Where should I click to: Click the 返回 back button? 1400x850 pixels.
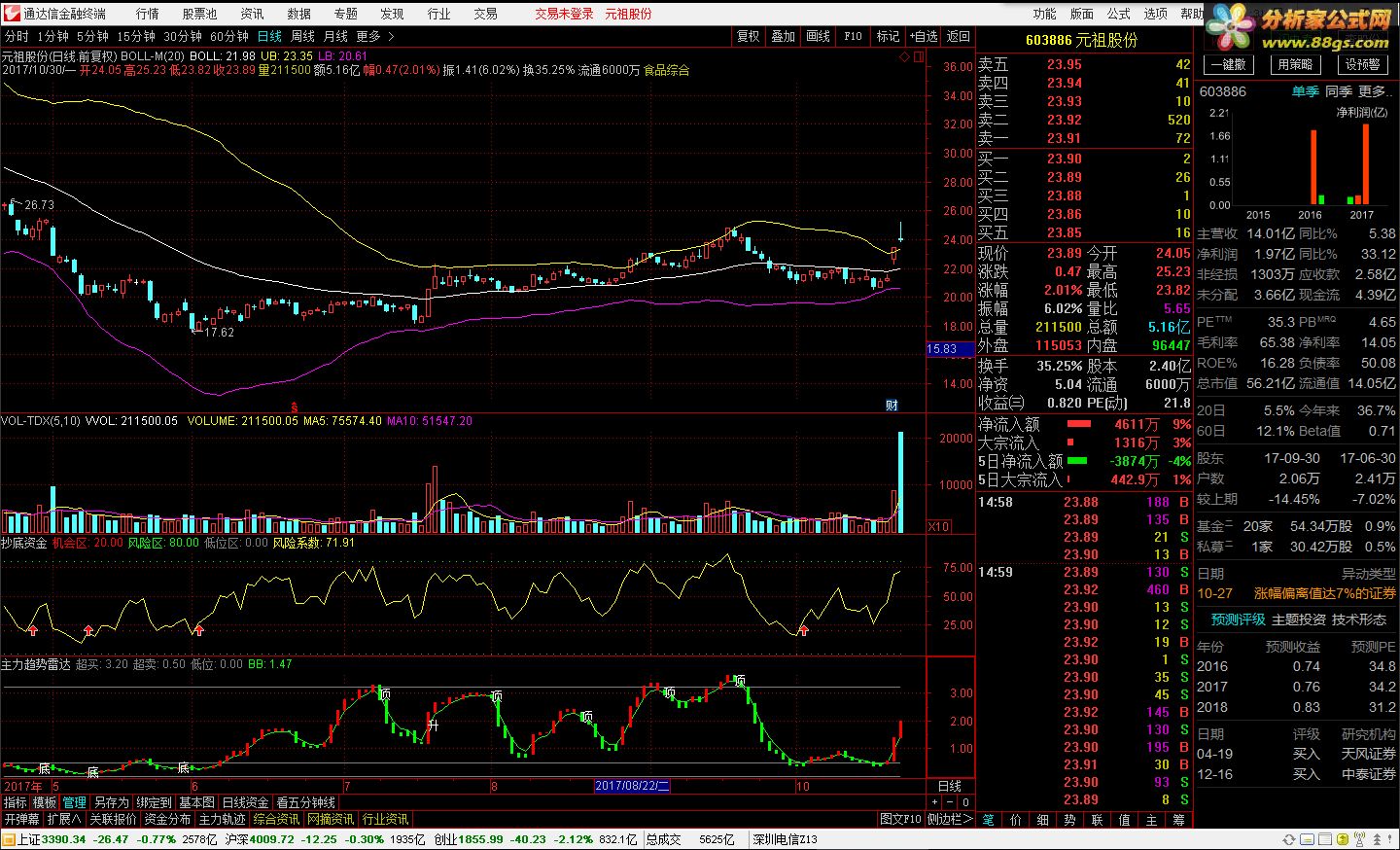click(959, 36)
